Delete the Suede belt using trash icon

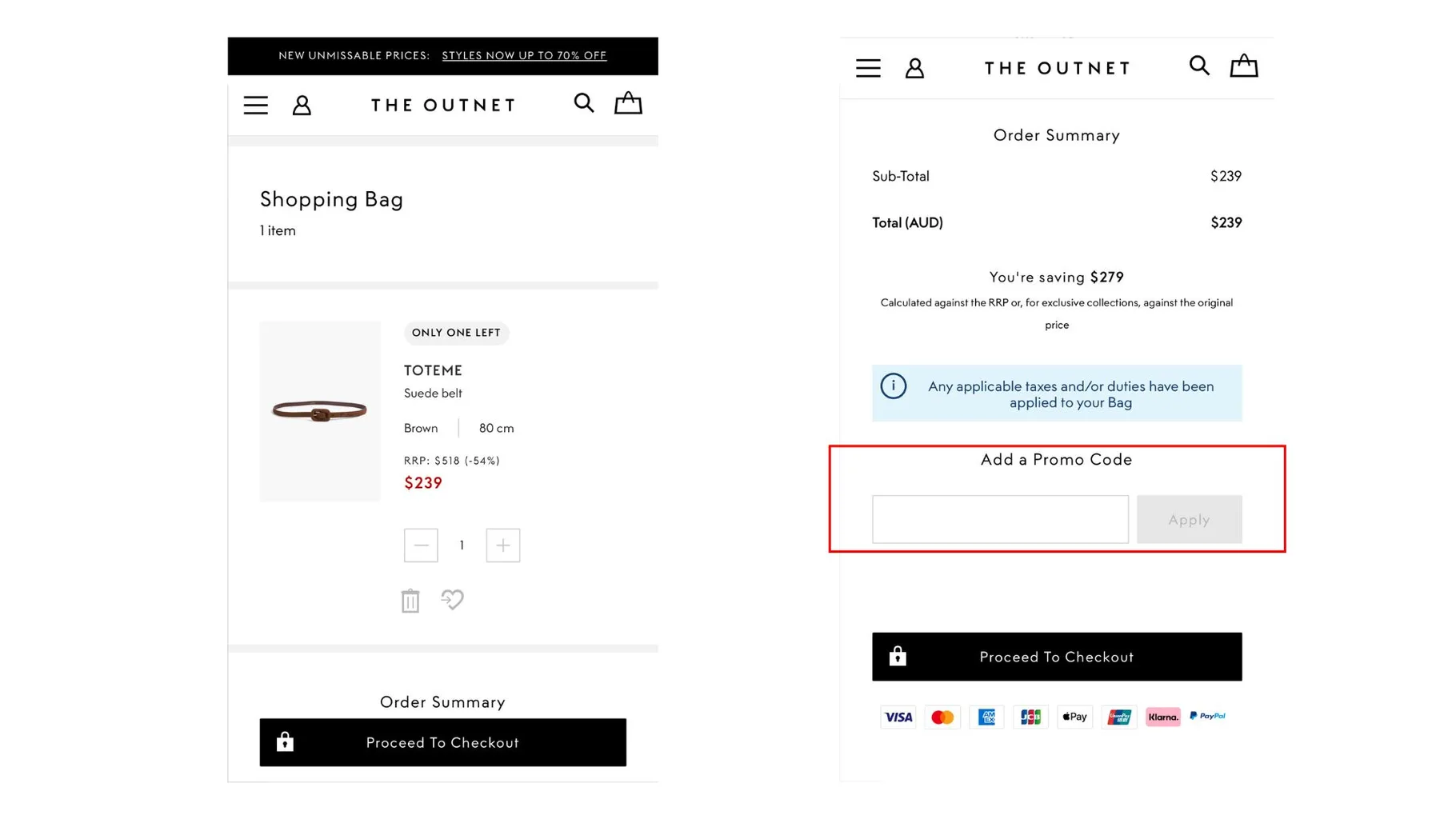click(410, 600)
